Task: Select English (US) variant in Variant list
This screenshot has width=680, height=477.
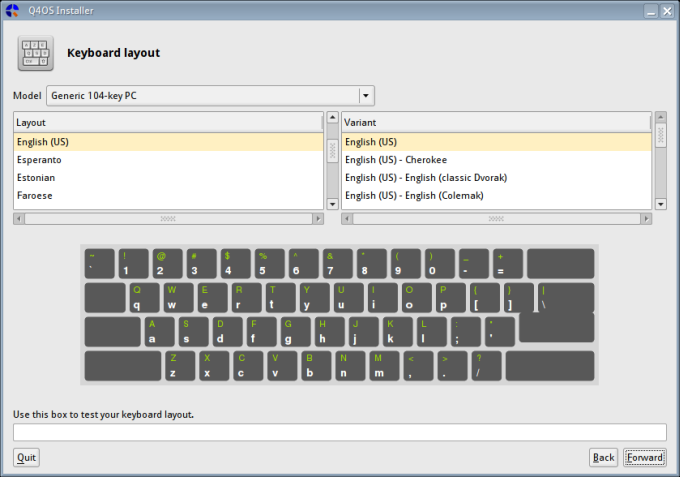Action: pyautogui.click(x=497, y=142)
